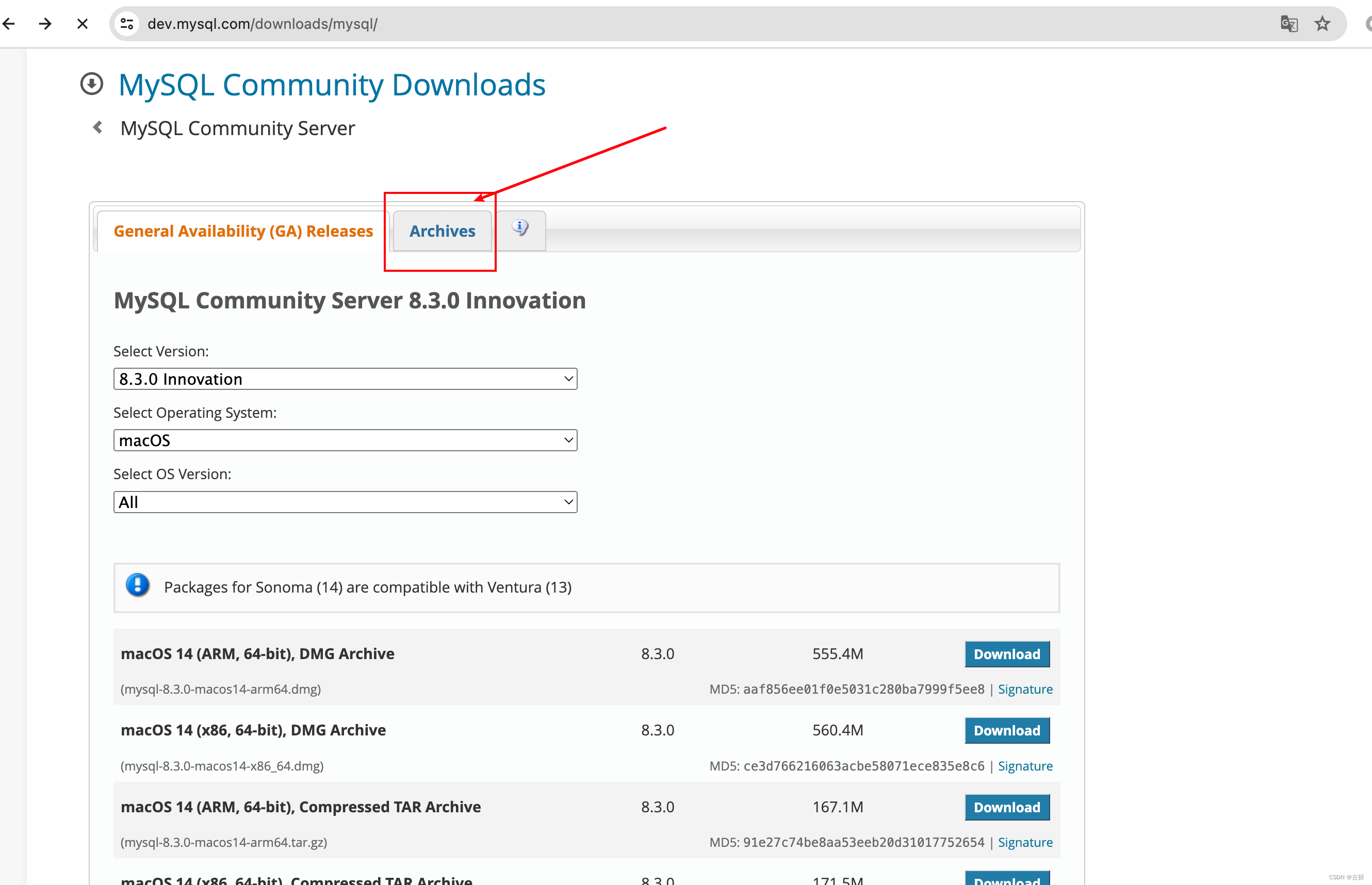Screen dimensions: 1372x885
Task: Click the back arrow navigation icon
Action: pyautogui.click(x=9, y=23)
